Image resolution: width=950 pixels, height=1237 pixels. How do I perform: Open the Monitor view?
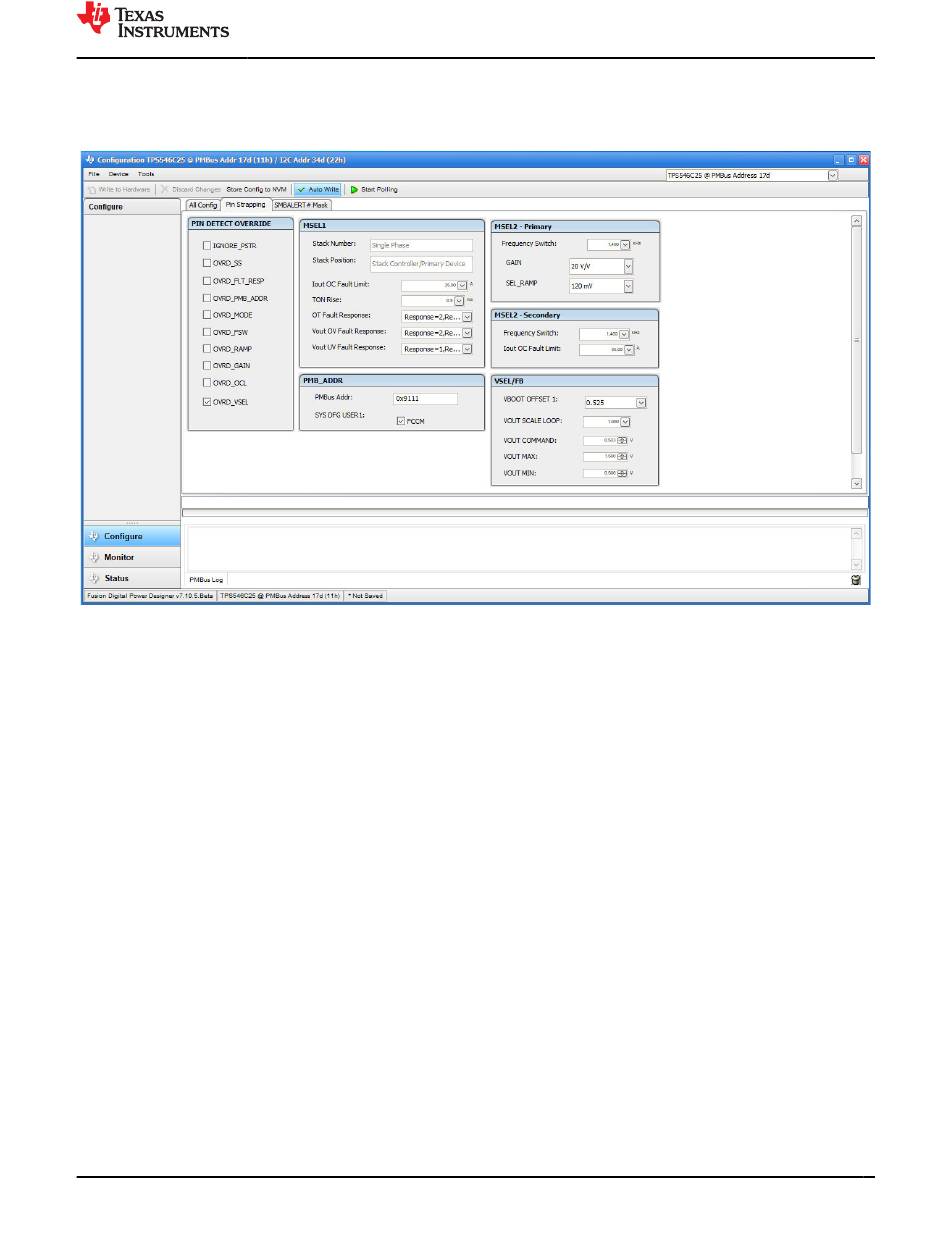132,557
